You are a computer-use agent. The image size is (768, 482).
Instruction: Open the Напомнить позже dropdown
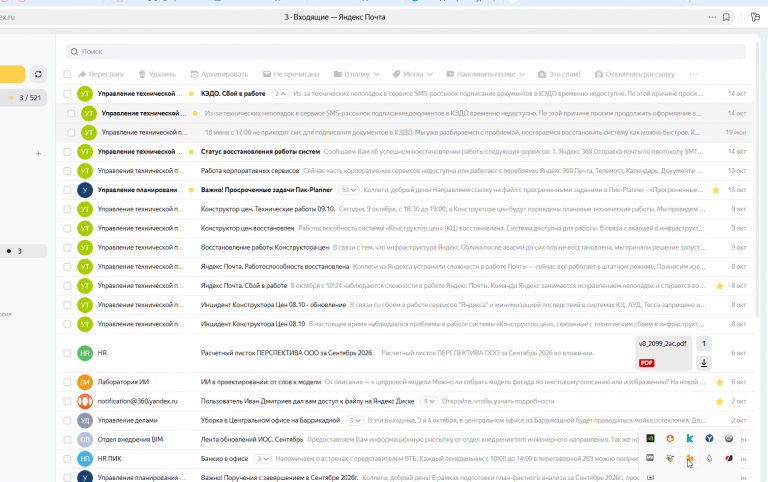[x=485, y=74]
